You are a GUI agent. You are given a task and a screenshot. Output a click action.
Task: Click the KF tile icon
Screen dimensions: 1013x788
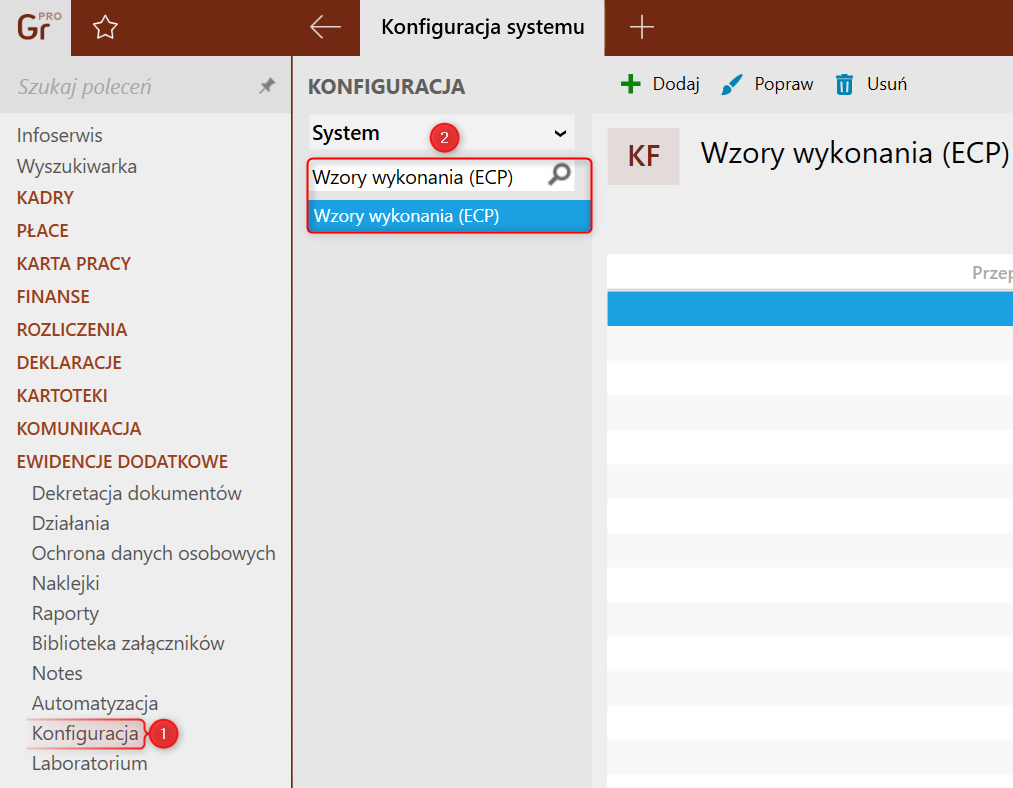[643, 156]
